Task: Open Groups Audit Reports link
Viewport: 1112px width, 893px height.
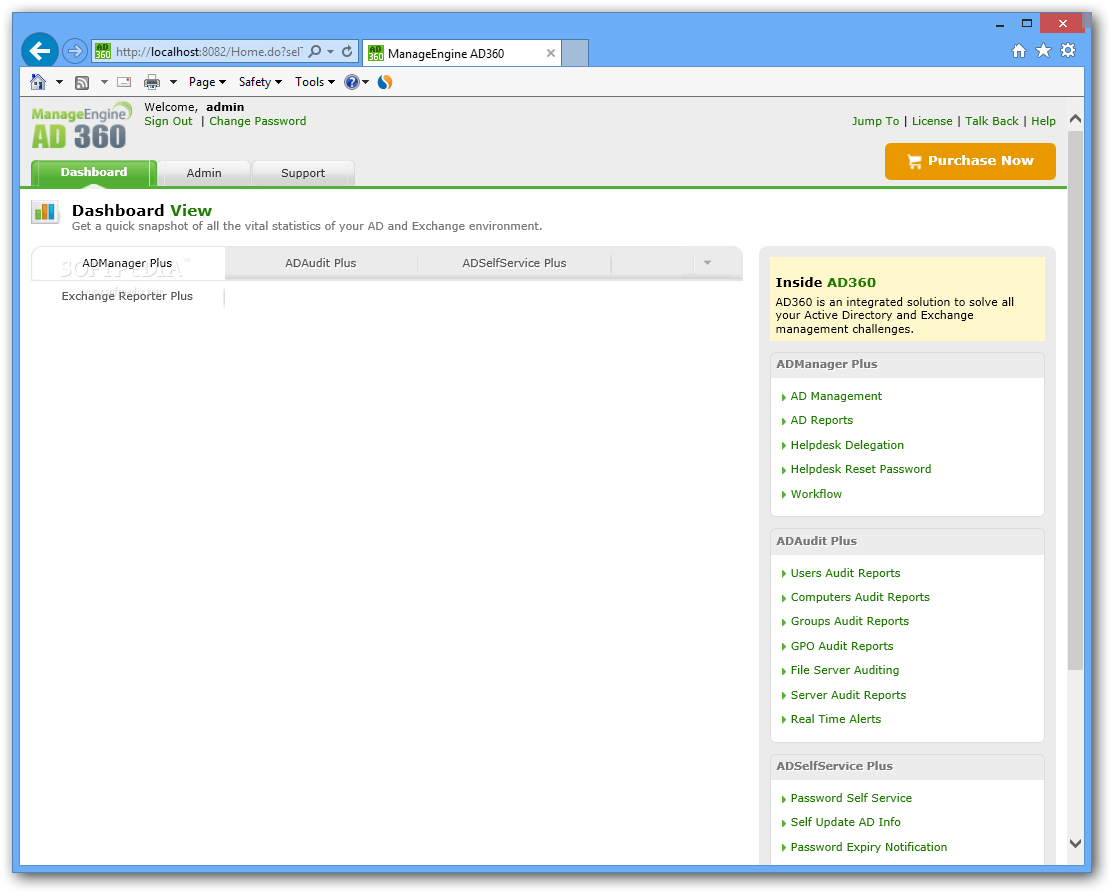Action: point(850,621)
